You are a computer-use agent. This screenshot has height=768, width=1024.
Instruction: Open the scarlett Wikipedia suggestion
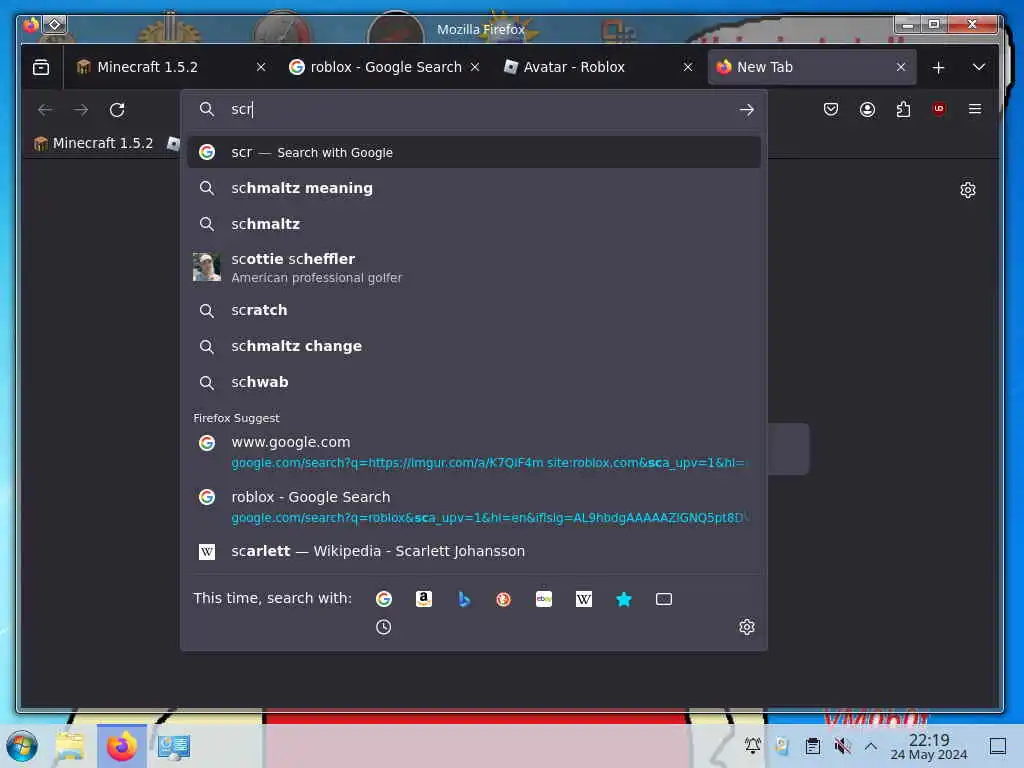[x=474, y=551]
